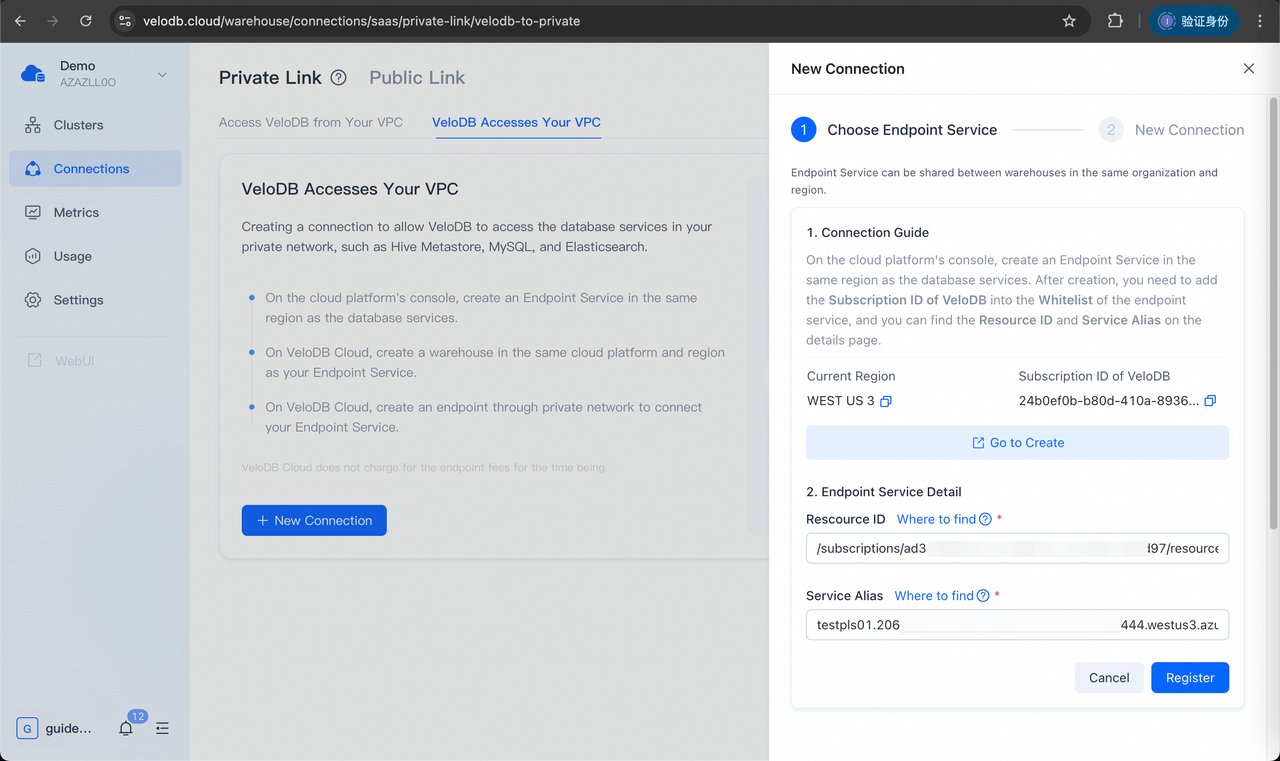This screenshot has height=761, width=1280.
Task: Copy the WEST US 3 region name
Action: (x=886, y=400)
